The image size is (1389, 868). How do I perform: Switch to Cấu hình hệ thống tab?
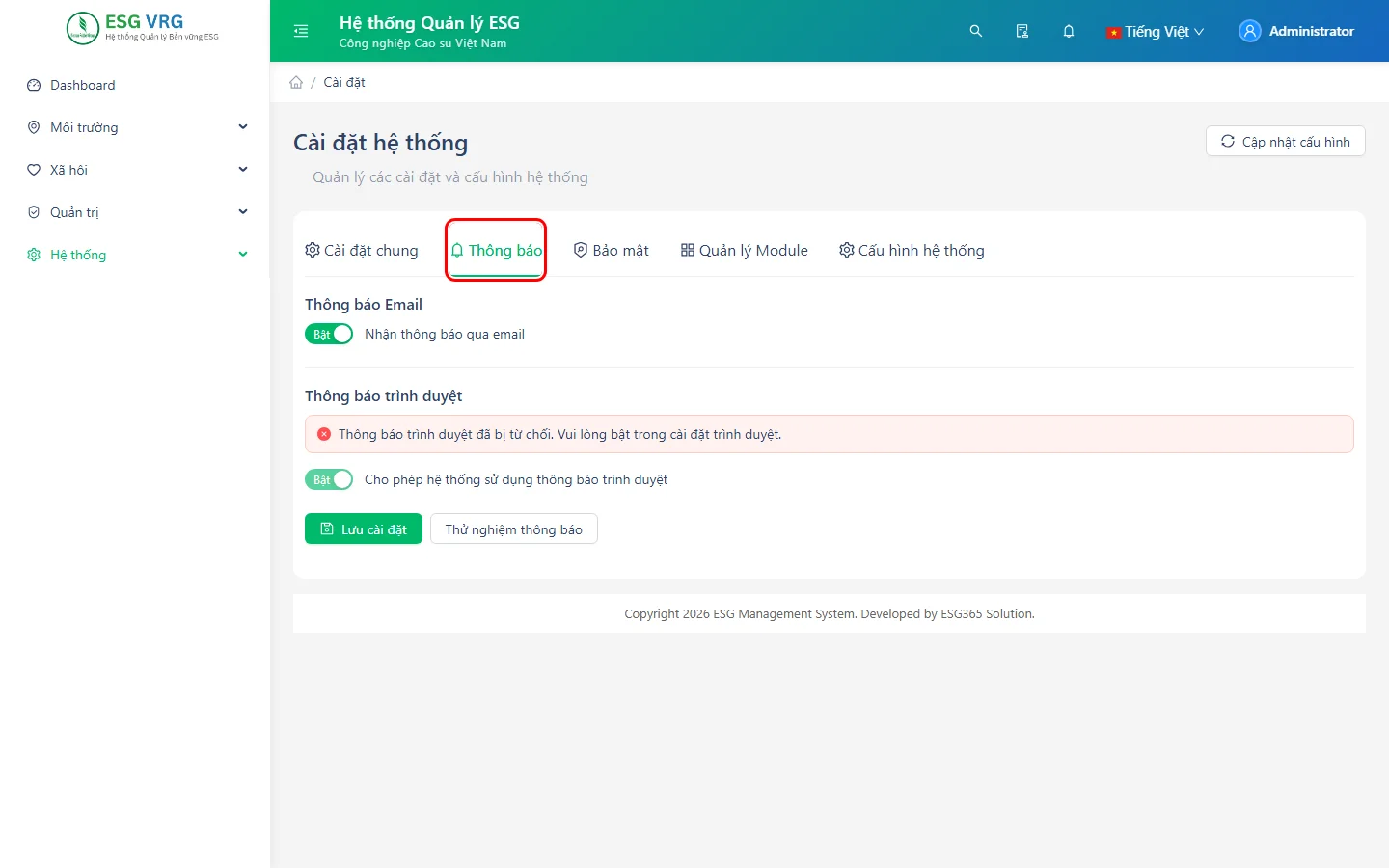[x=912, y=250]
